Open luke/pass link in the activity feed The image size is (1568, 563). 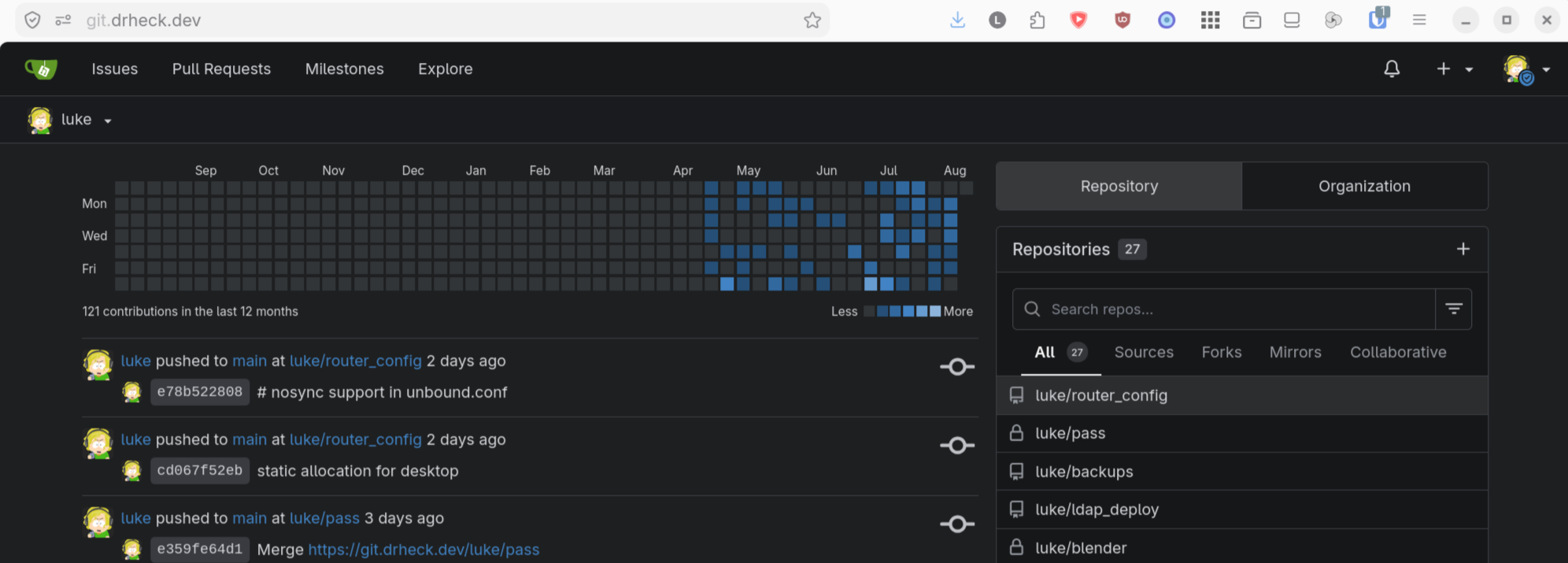click(324, 518)
